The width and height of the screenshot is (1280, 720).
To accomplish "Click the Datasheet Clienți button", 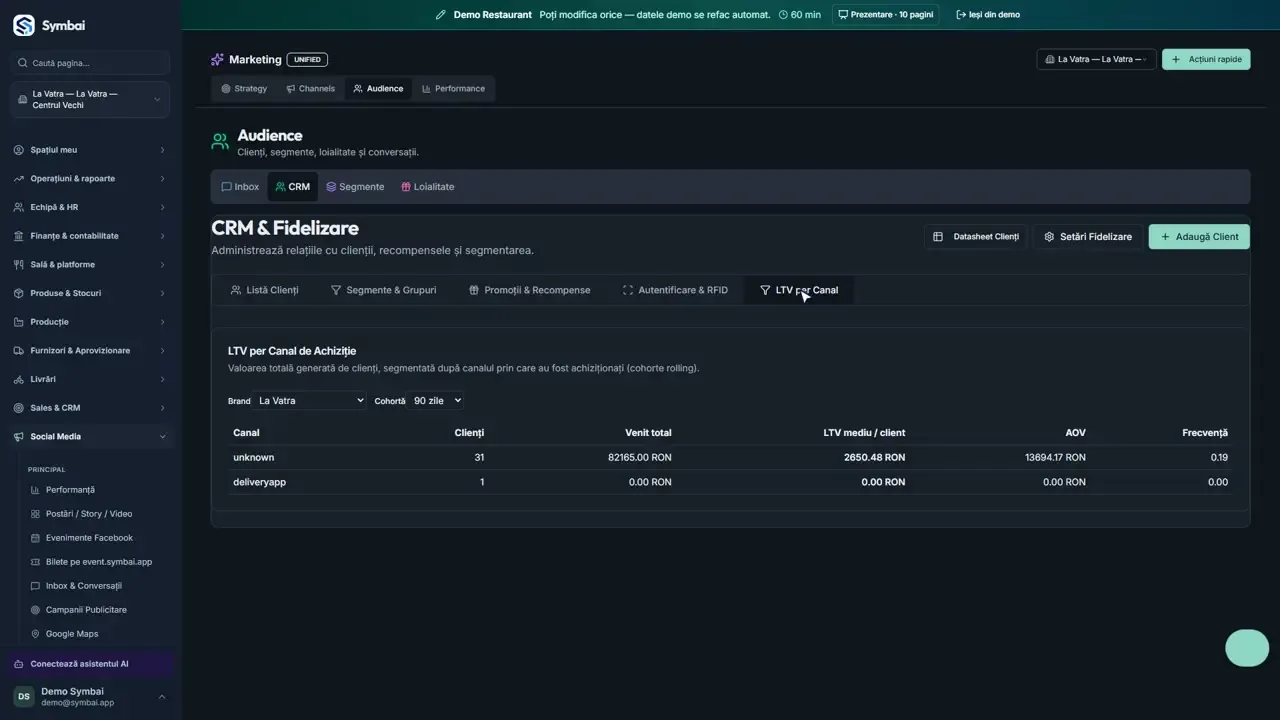I will click(x=975, y=237).
